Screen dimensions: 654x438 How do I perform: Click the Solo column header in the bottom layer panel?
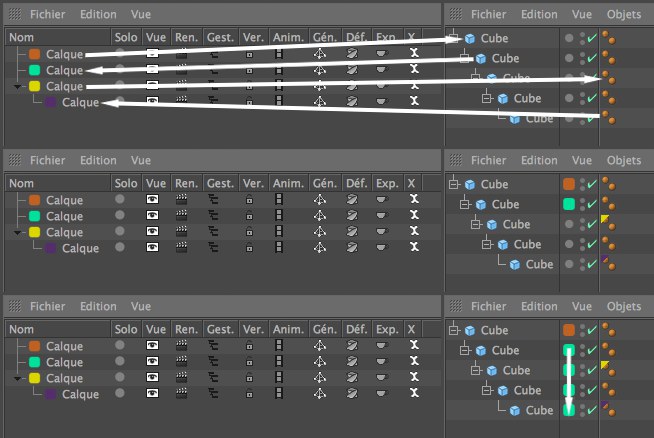125,329
